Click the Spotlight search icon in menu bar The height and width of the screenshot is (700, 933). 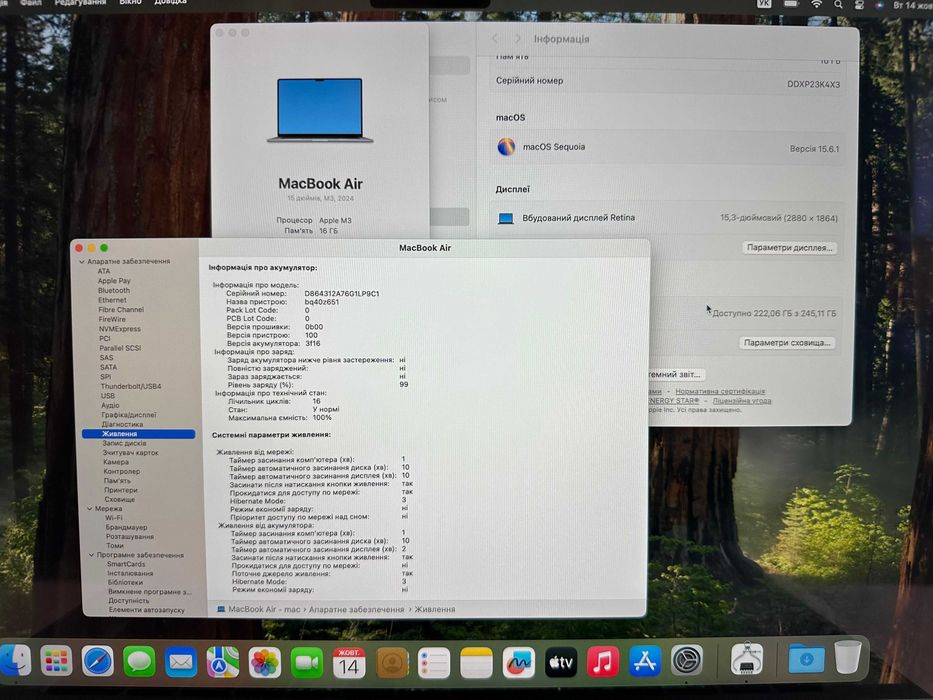(838, 4)
